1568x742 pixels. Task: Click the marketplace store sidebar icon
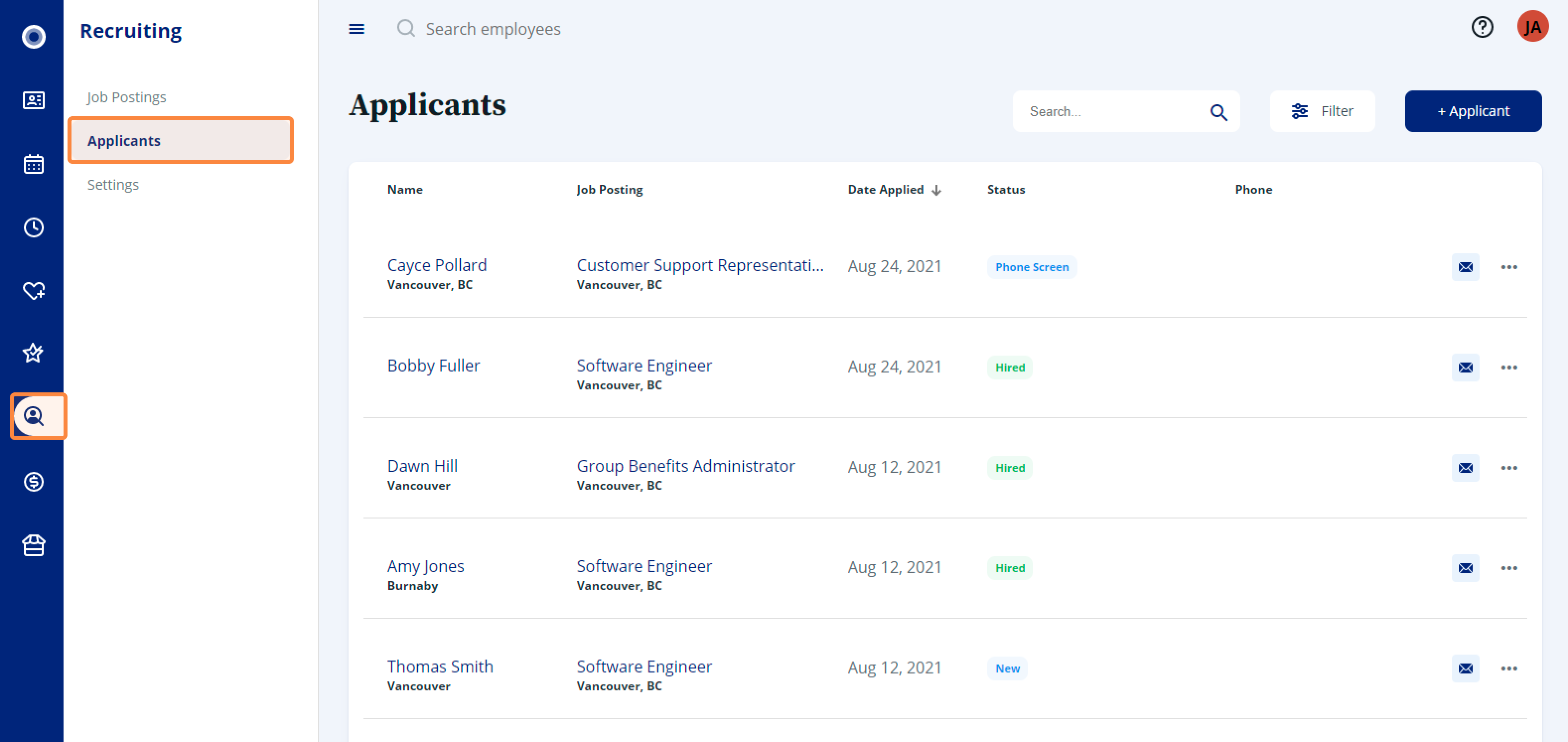(x=33, y=545)
